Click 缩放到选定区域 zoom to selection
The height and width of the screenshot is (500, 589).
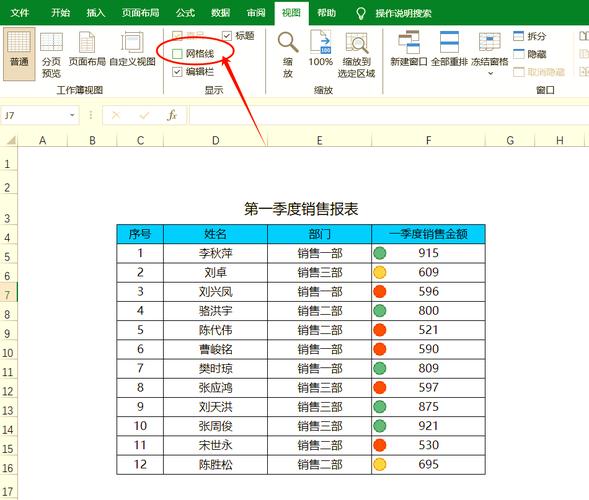pos(356,55)
